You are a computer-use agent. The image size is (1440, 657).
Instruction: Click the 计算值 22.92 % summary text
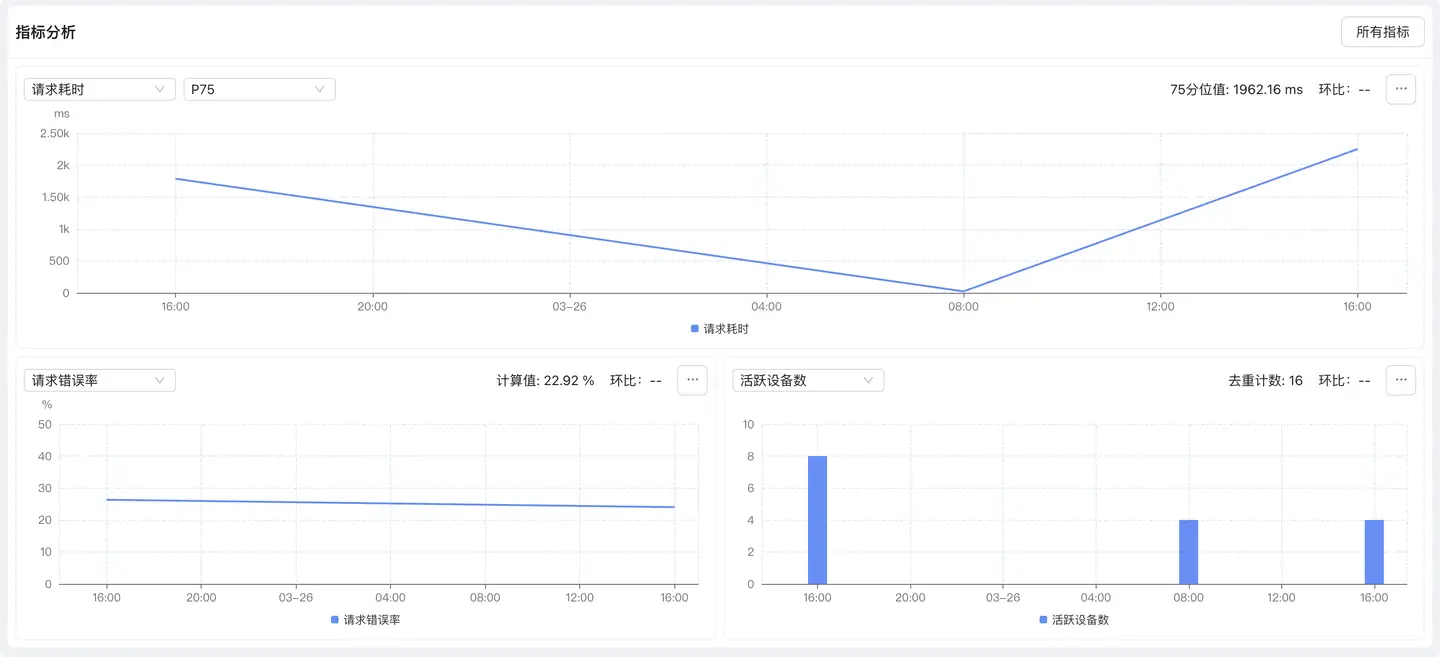[545, 380]
